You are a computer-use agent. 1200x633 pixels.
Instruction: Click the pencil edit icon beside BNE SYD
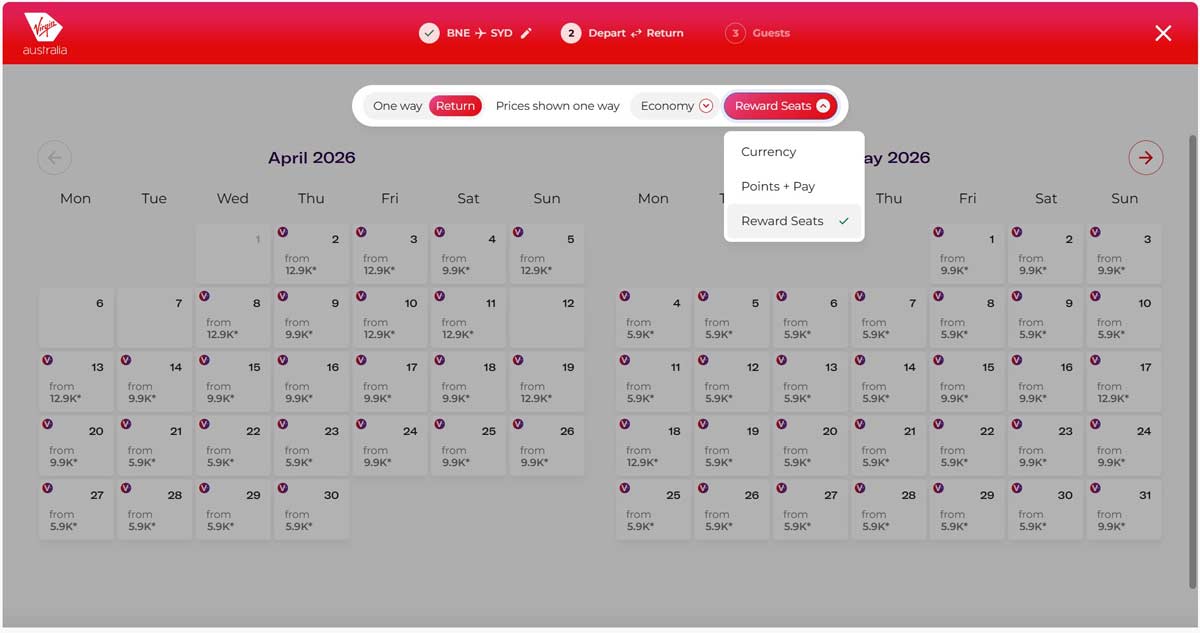(x=527, y=33)
